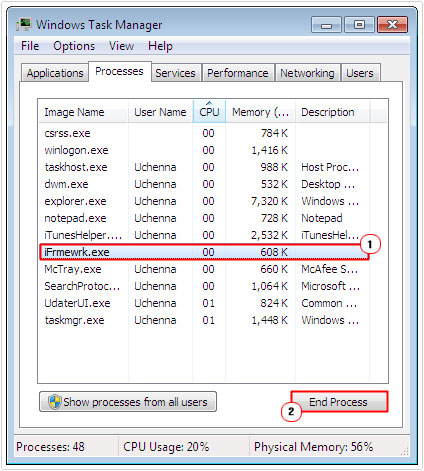
Task: Switch to the Performance tab
Action: [238, 73]
